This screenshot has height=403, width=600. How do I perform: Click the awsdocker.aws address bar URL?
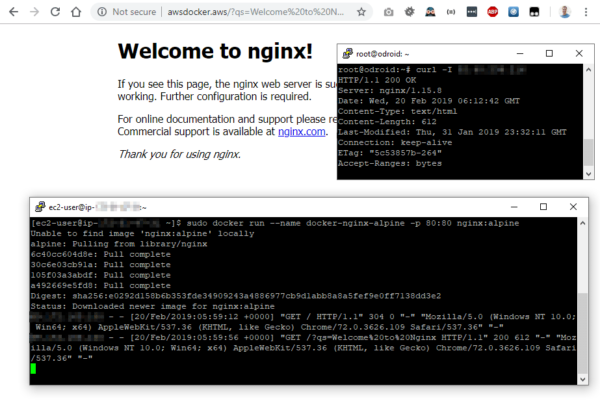coord(255,12)
